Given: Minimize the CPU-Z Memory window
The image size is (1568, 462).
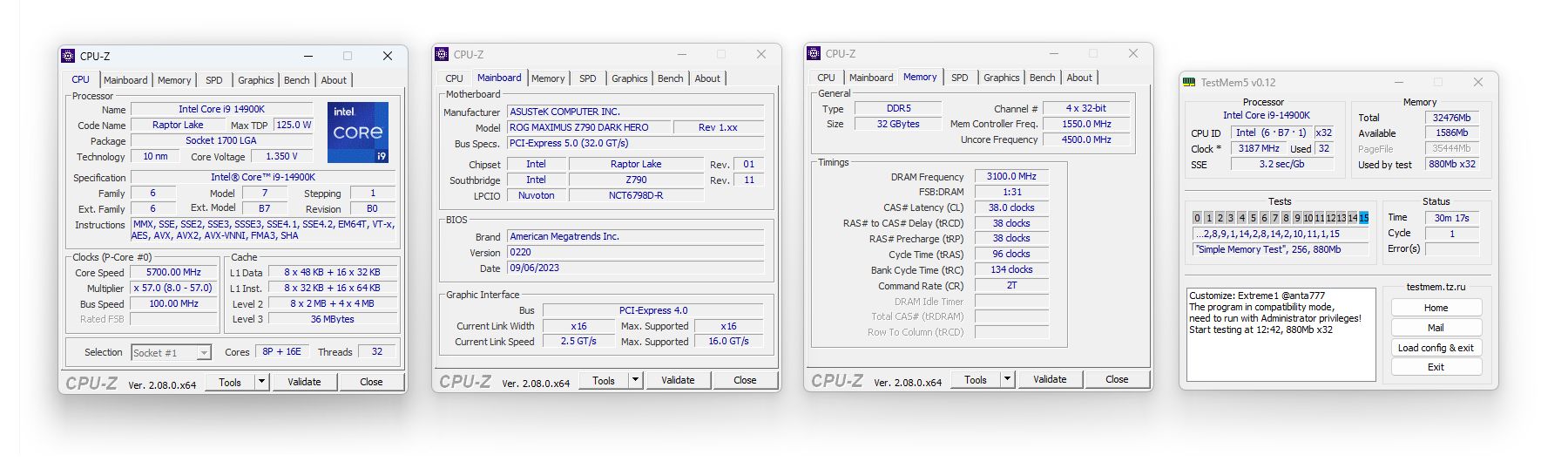Looking at the screenshot, I should coord(1054,53).
